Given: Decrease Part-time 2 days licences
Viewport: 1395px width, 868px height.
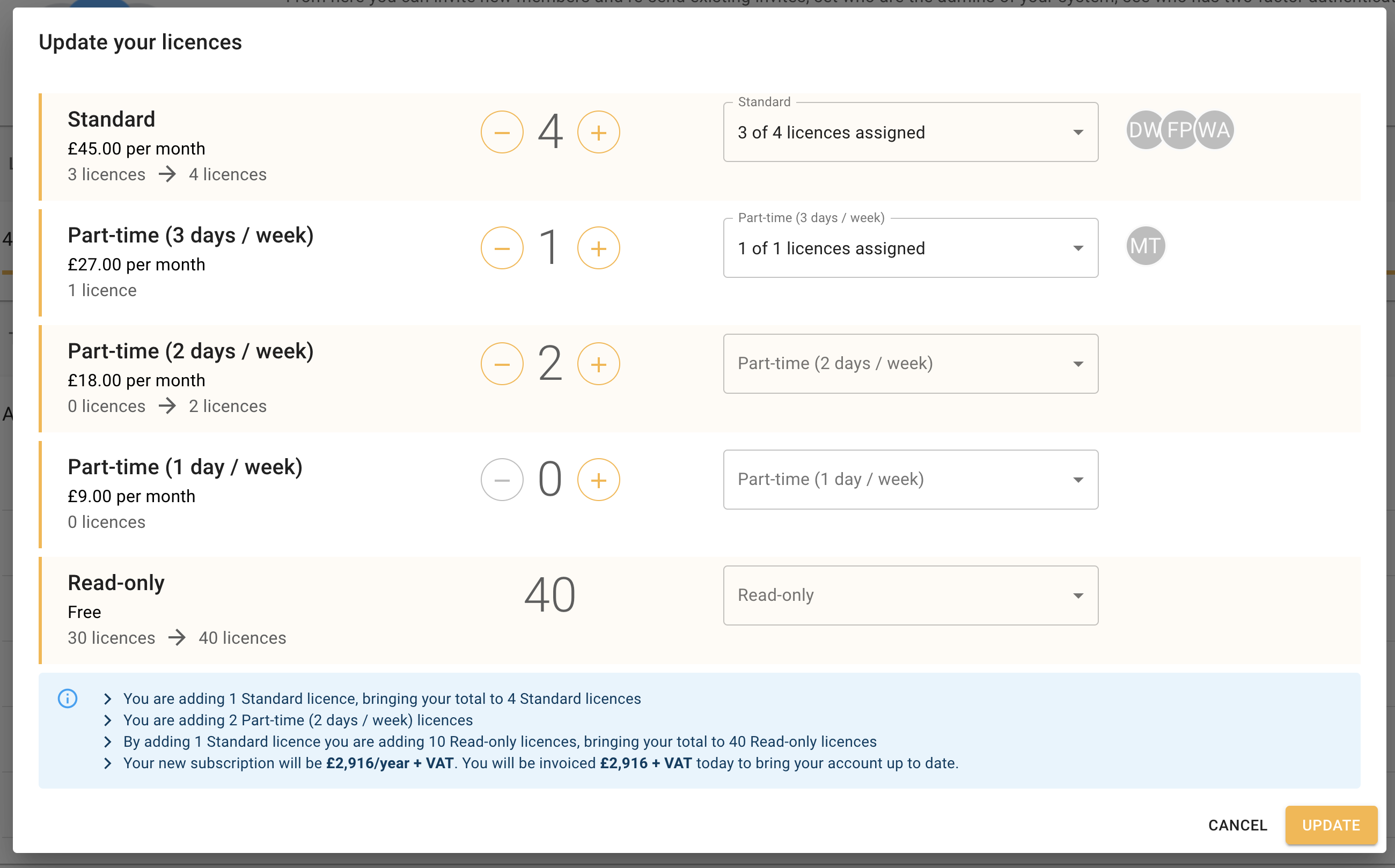Looking at the screenshot, I should (502, 365).
